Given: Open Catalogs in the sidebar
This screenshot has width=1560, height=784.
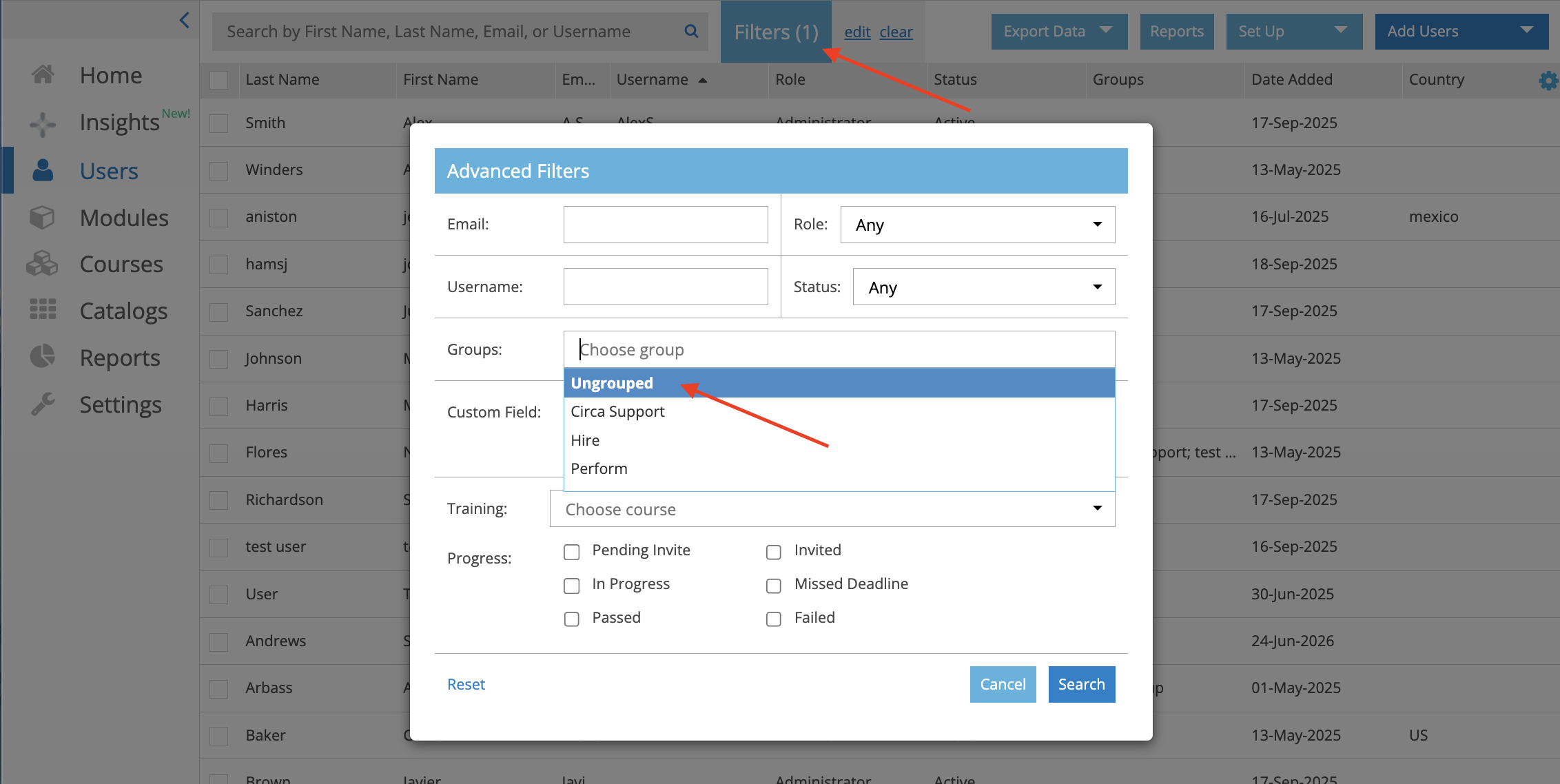Looking at the screenshot, I should [123, 311].
